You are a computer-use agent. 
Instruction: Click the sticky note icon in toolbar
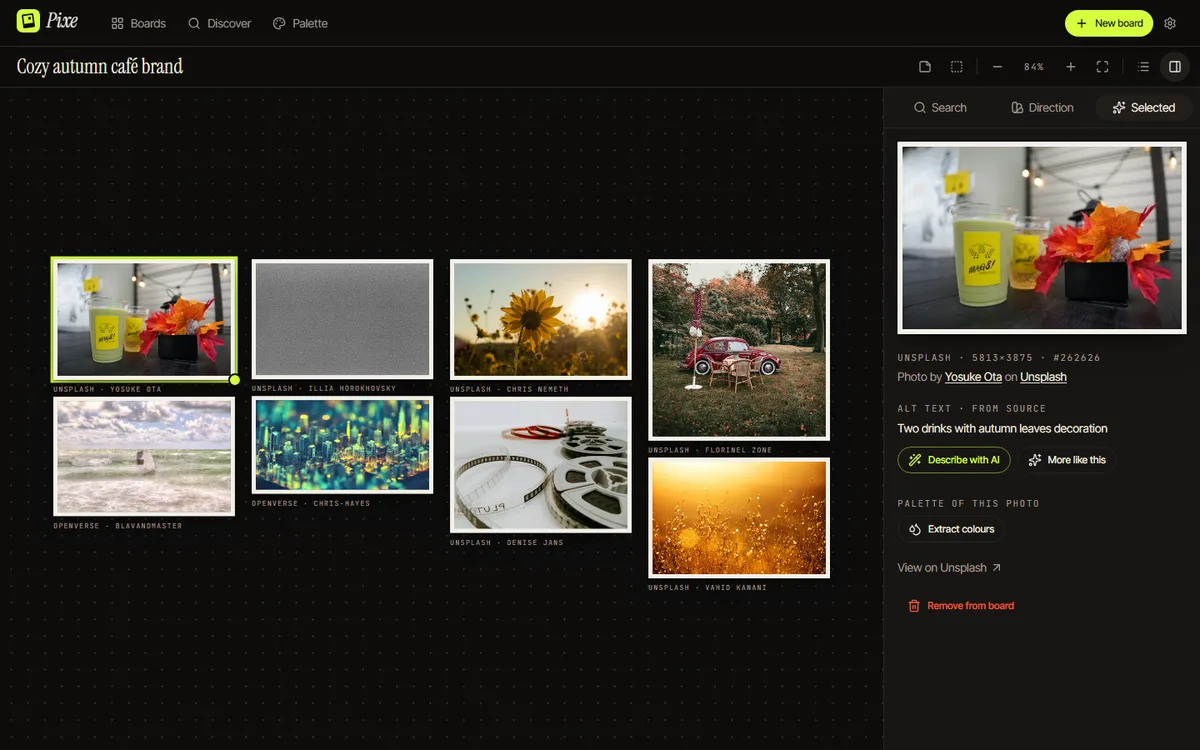[x=925, y=67]
